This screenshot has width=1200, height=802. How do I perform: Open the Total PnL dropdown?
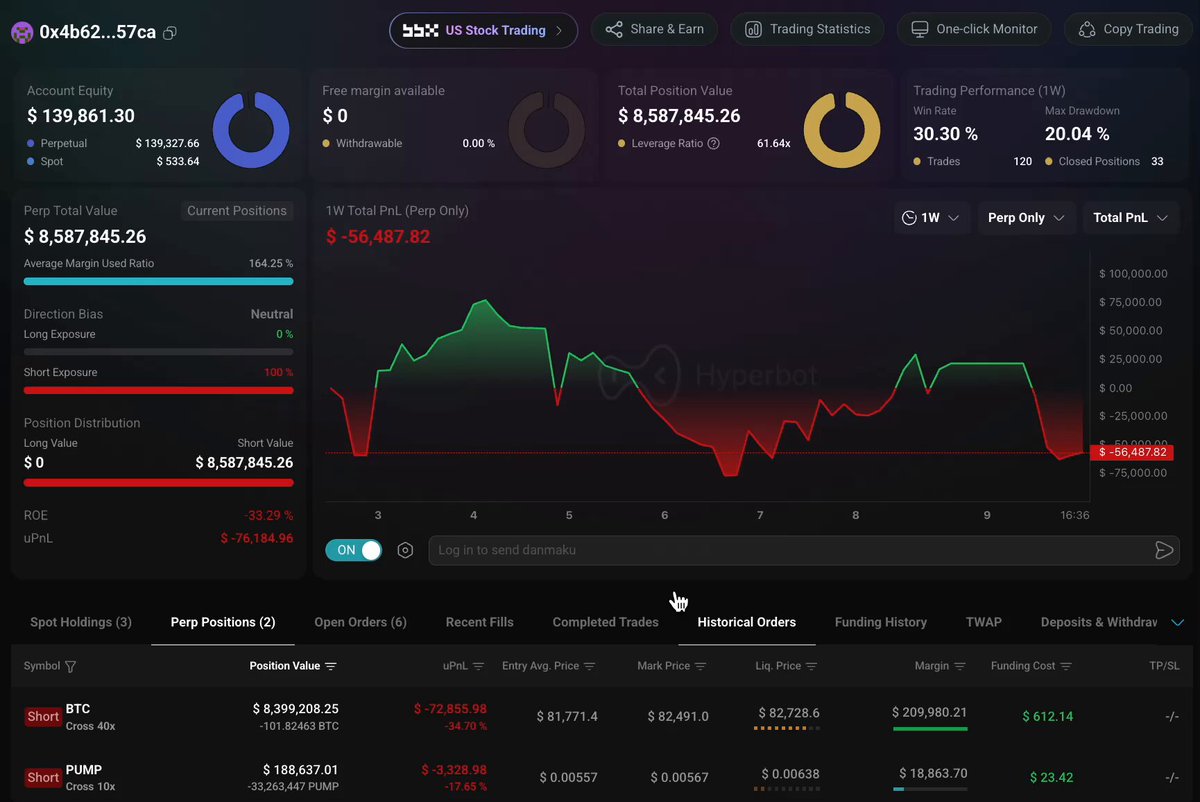click(x=1131, y=218)
